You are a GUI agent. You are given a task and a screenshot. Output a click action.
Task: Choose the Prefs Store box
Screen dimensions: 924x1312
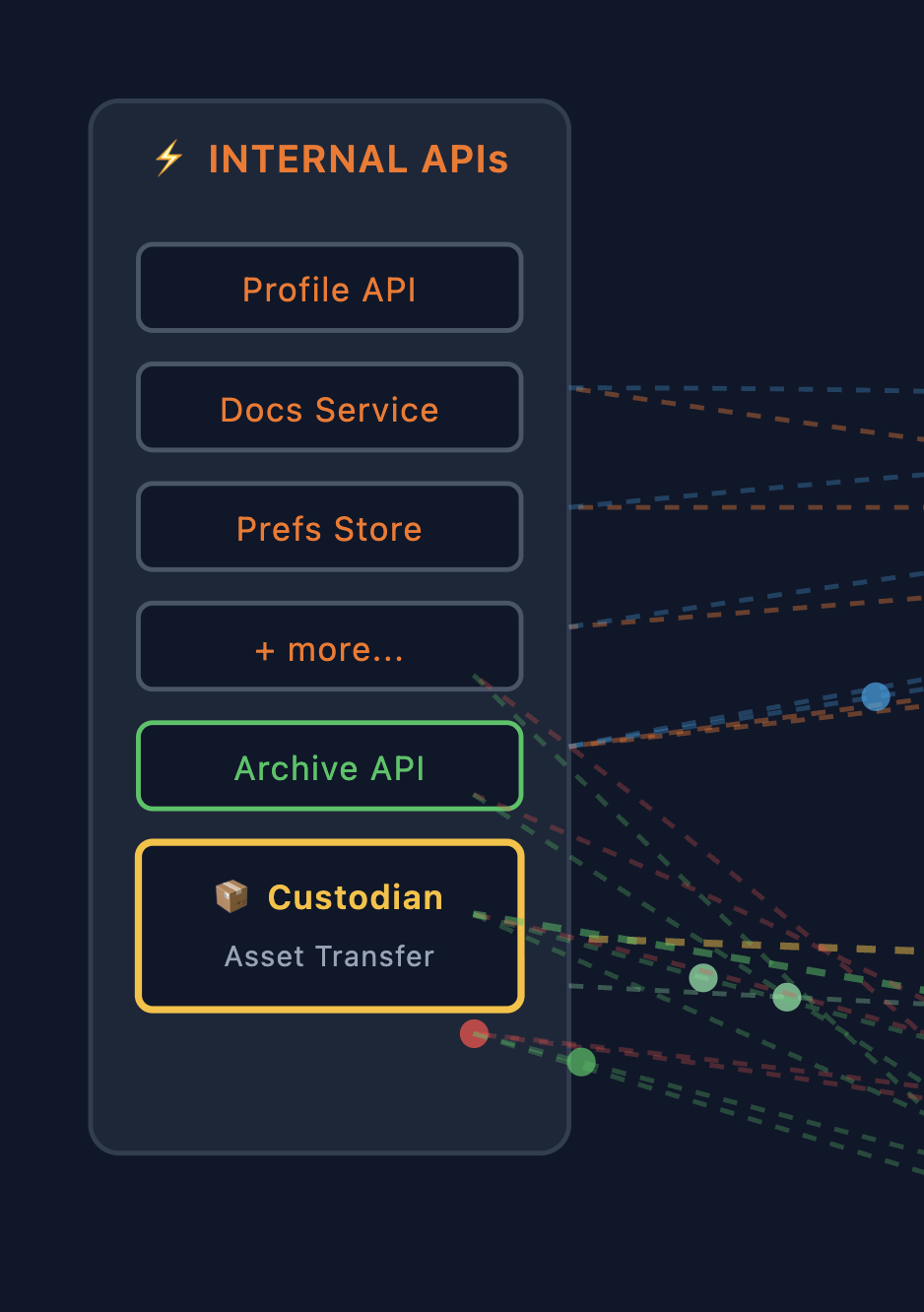(x=329, y=527)
